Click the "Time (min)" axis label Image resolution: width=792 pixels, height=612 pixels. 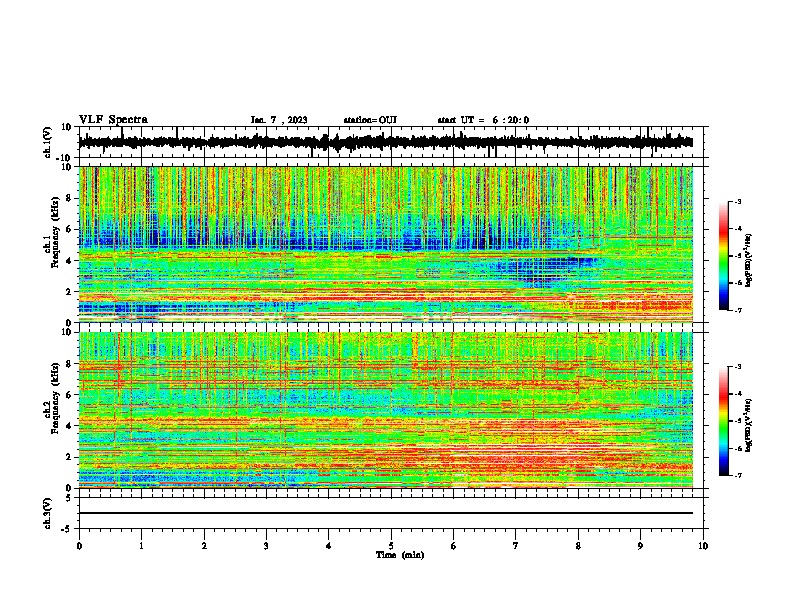pyautogui.click(x=400, y=555)
